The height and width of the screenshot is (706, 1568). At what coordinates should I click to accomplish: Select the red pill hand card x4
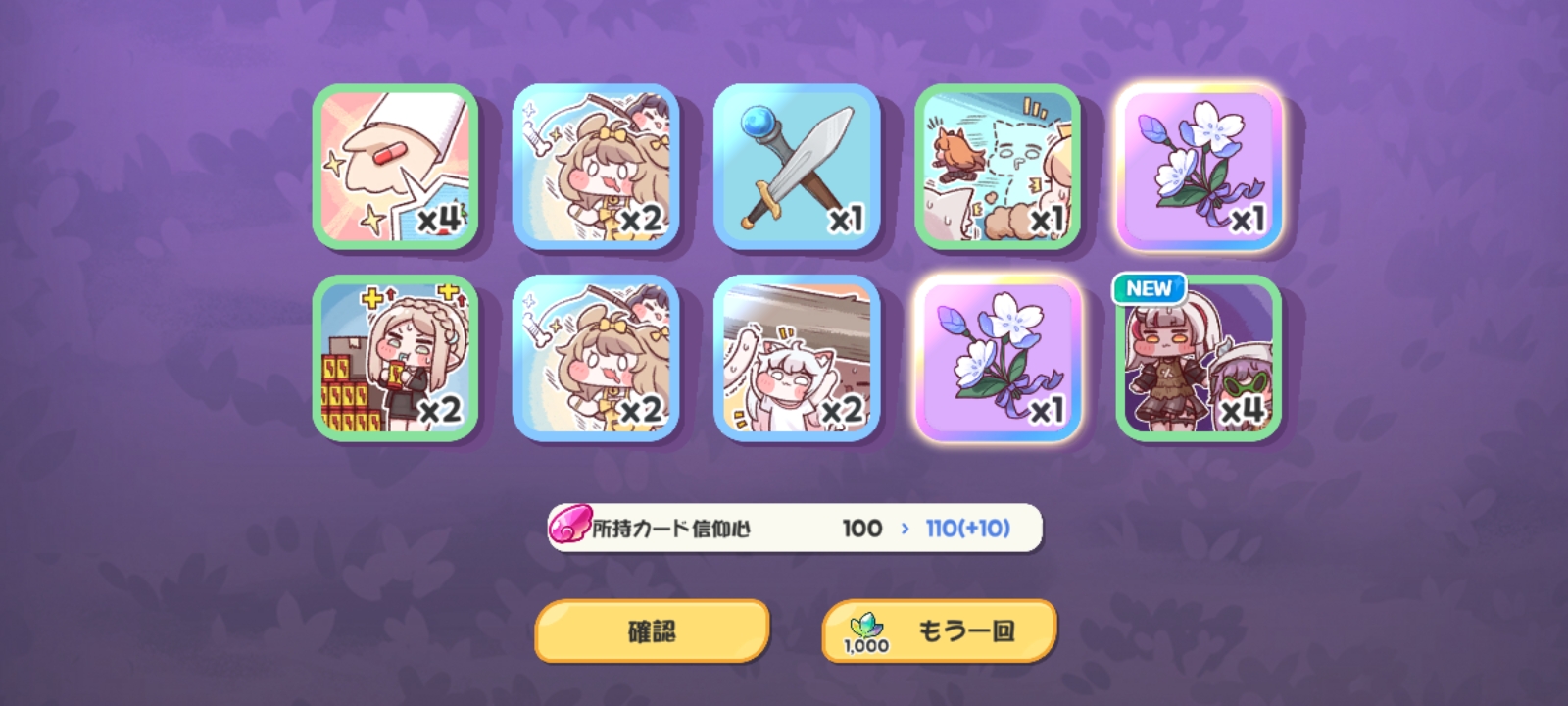point(395,166)
